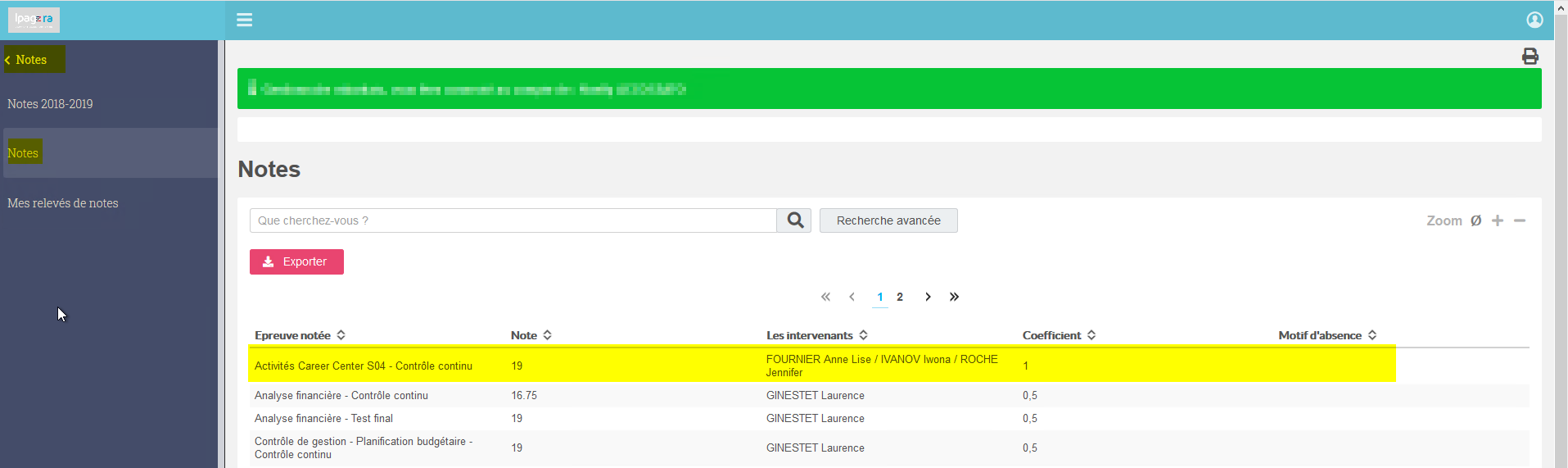The image size is (1568, 468).
Task: Open Recherche avancée
Action: 888,220
